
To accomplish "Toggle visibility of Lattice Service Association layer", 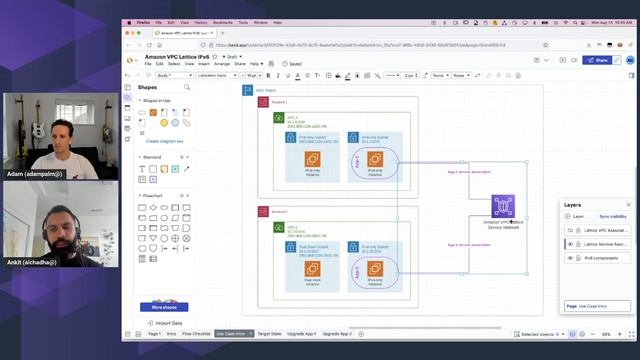I will [570, 244].
